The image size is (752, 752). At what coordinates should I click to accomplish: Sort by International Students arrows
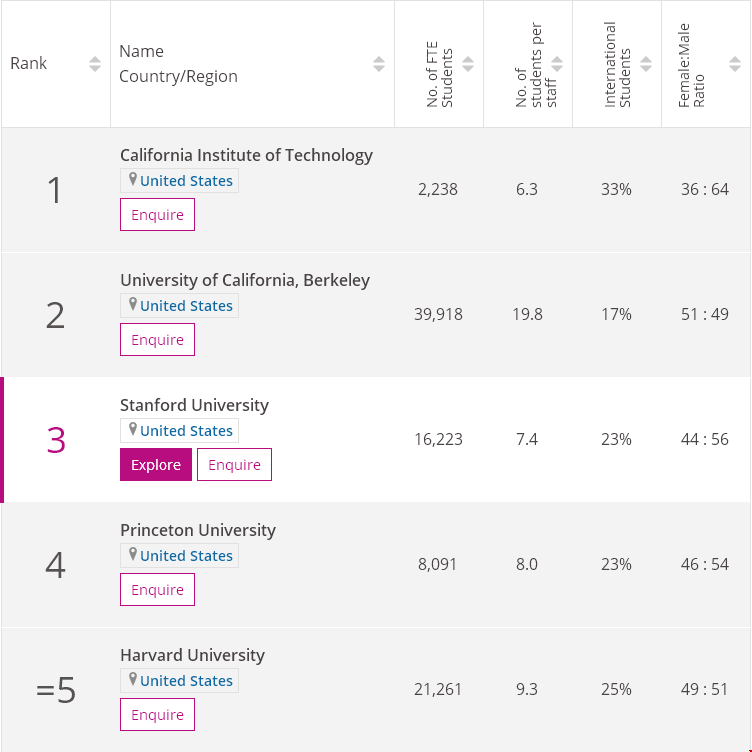[646, 64]
